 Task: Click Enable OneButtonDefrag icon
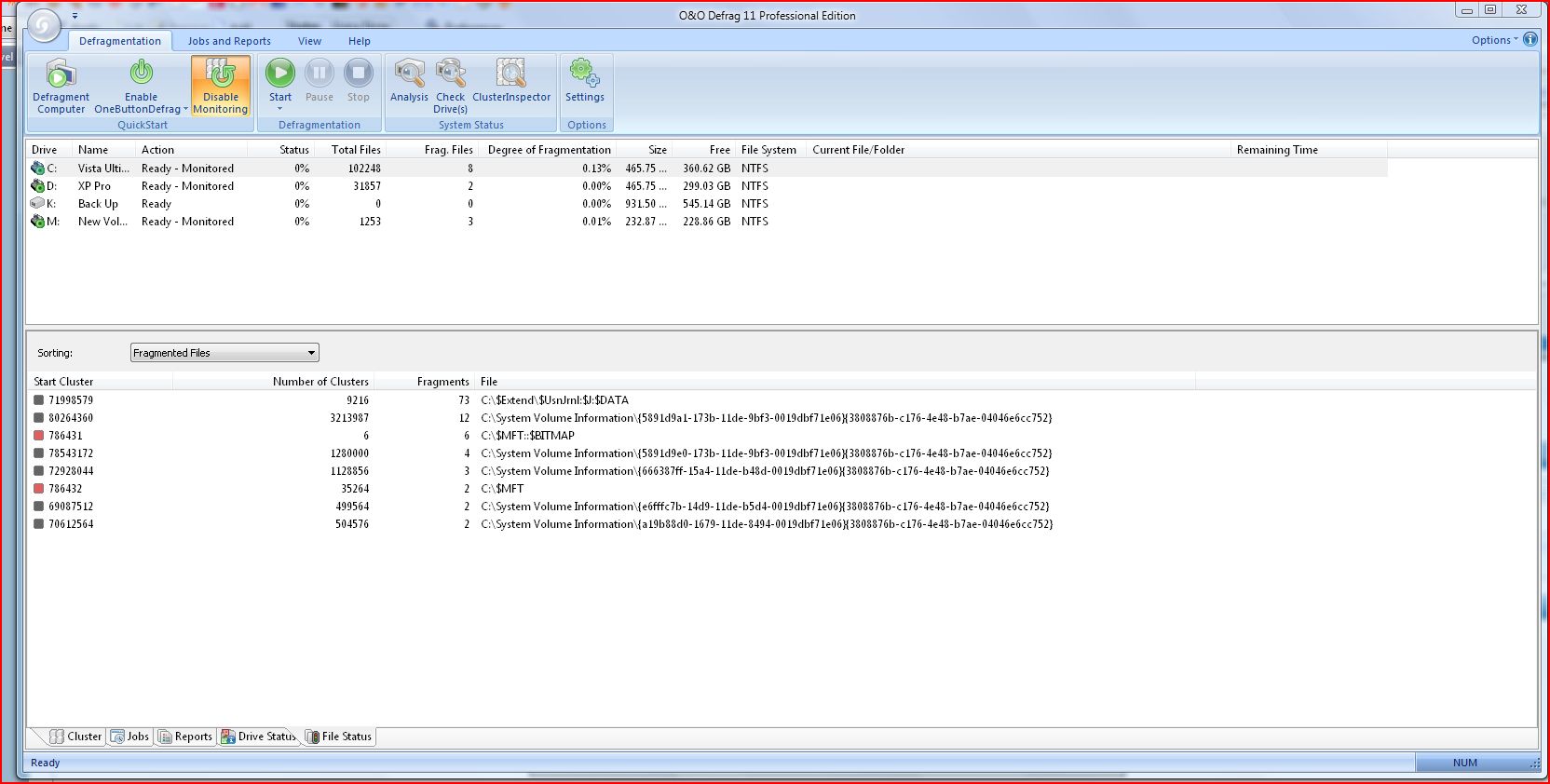[x=141, y=73]
